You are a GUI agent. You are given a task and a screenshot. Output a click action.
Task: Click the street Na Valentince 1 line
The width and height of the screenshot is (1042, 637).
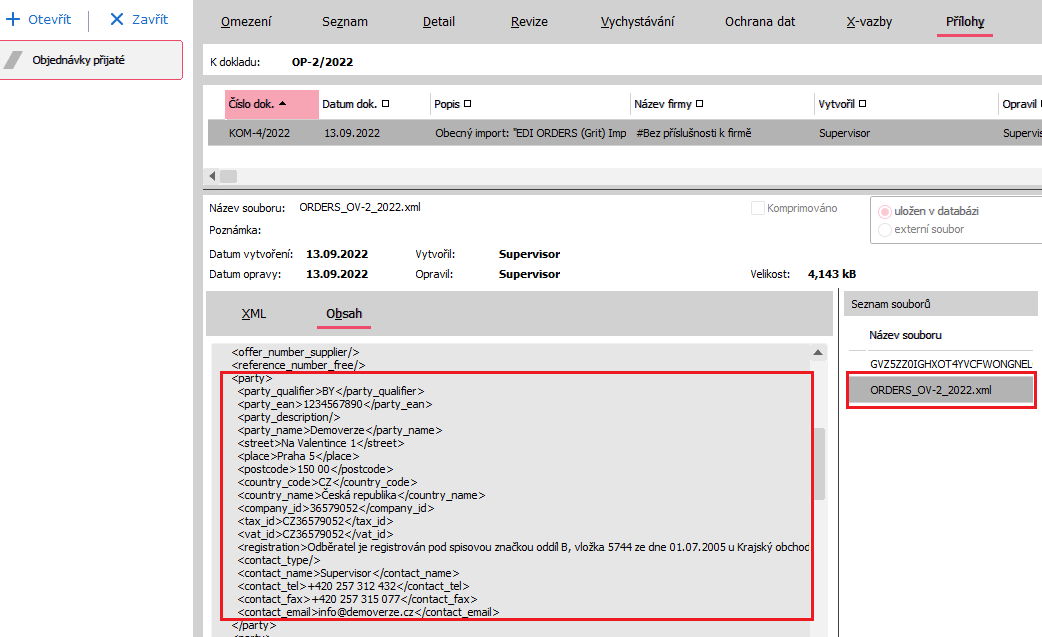(x=321, y=443)
